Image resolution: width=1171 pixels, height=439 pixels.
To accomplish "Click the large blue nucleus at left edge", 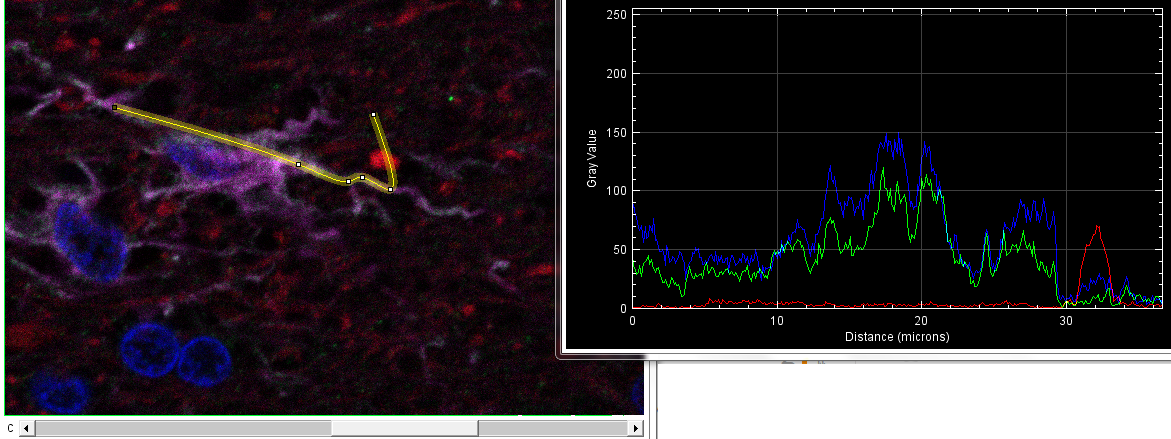I will [x=88, y=240].
